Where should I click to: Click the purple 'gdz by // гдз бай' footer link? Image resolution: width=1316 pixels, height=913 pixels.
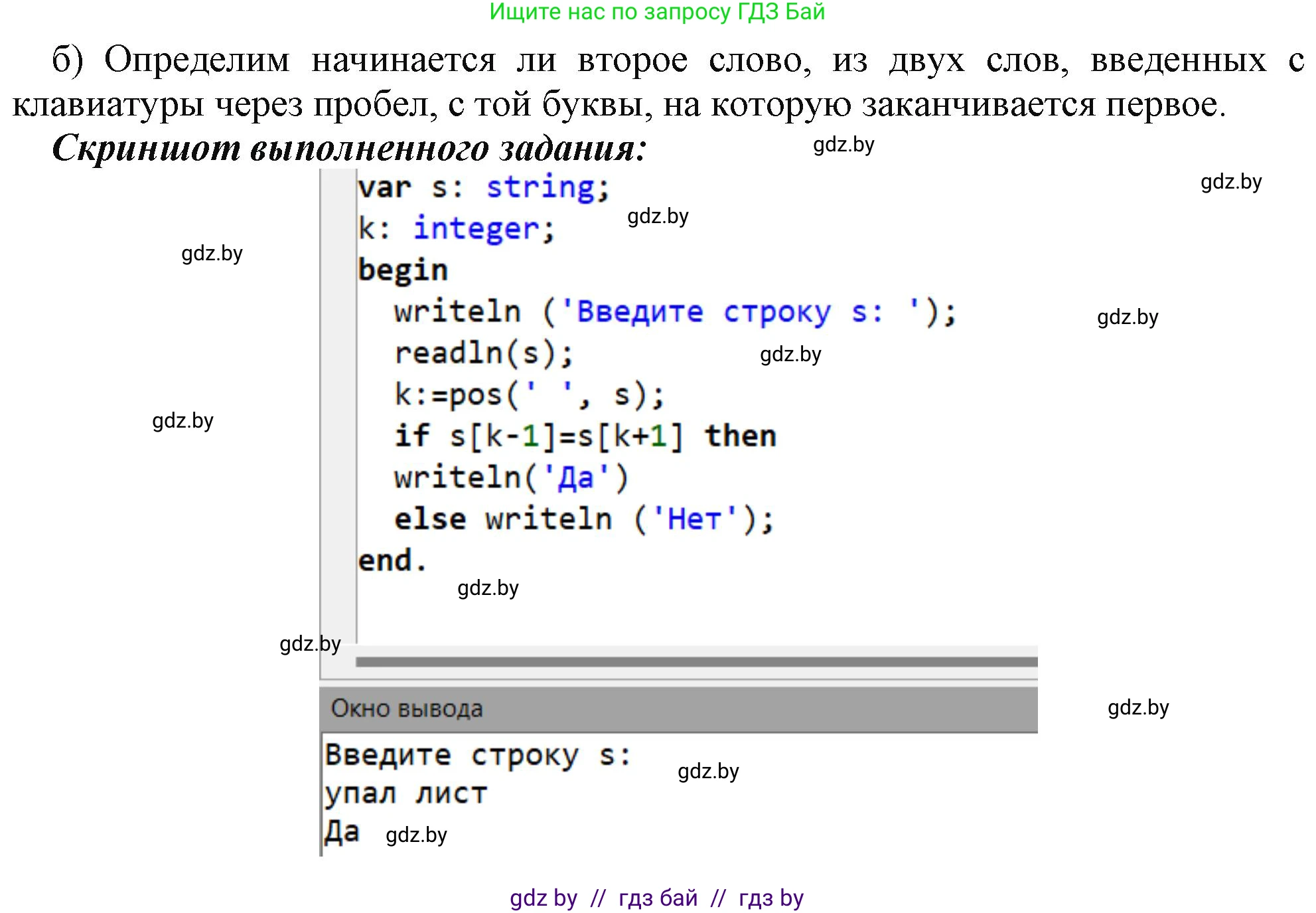click(x=656, y=898)
